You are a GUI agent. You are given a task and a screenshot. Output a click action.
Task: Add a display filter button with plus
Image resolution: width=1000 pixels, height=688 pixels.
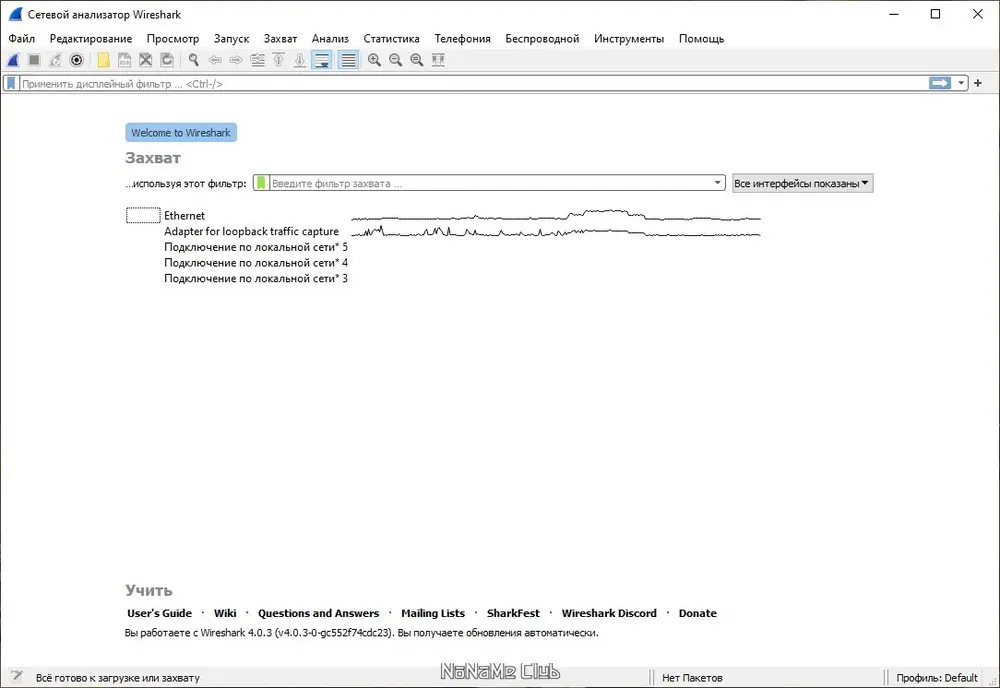click(978, 84)
